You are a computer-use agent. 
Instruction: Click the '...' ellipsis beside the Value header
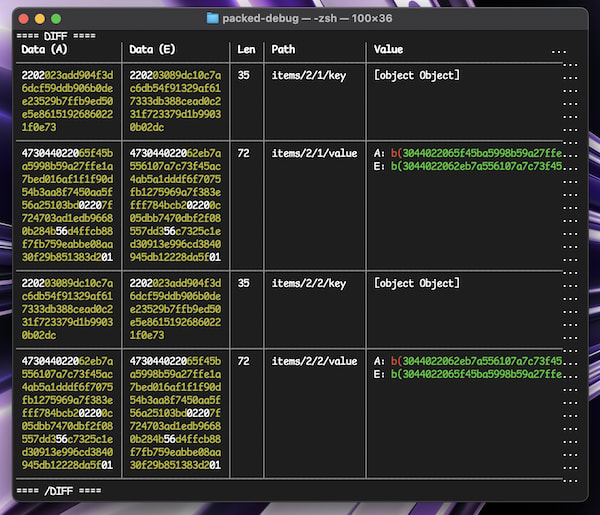coord(559,52)
